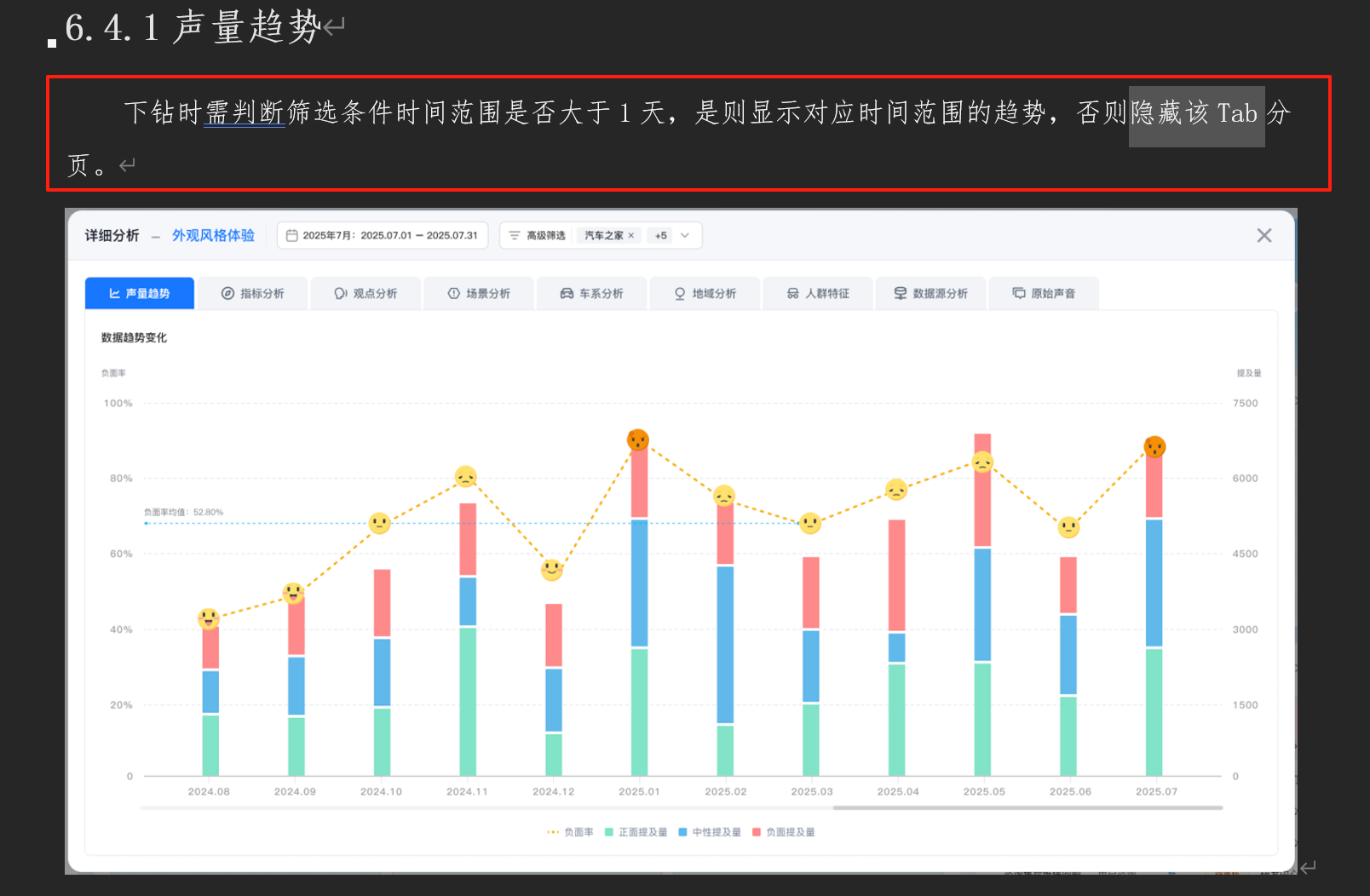Click the calendar icon in the date range field
1370x896 pixels.
point(291,236)
